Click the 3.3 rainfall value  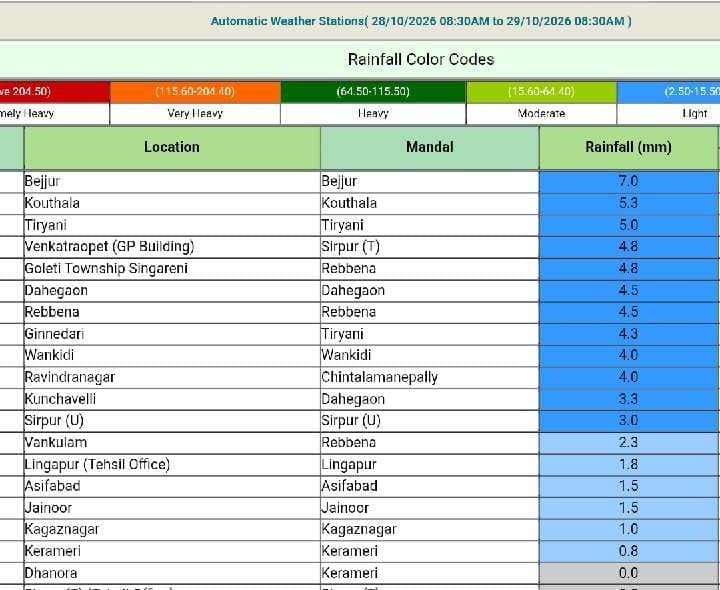click(628, 399)
